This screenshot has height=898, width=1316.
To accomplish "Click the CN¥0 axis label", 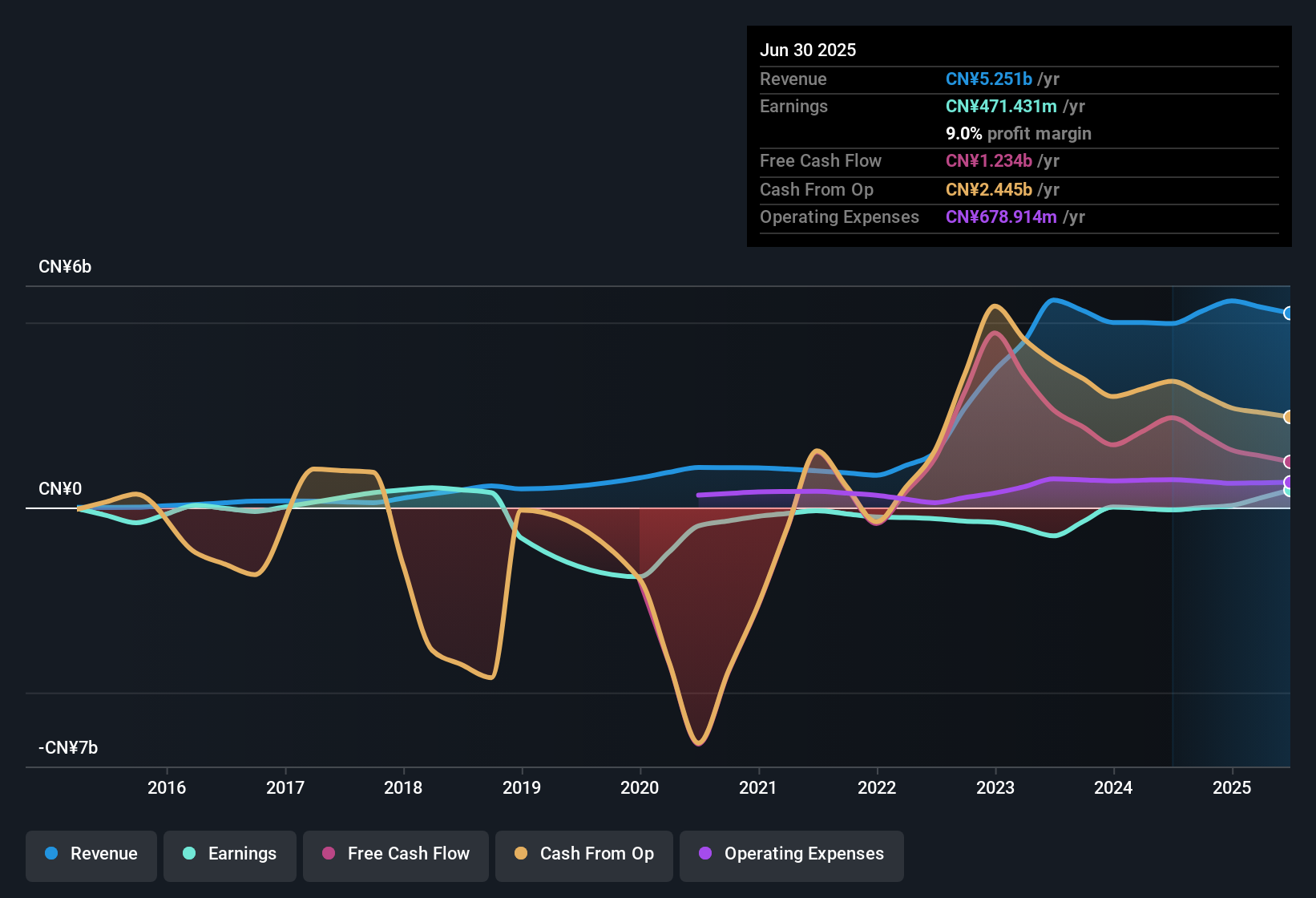I will tap(59, 489).
